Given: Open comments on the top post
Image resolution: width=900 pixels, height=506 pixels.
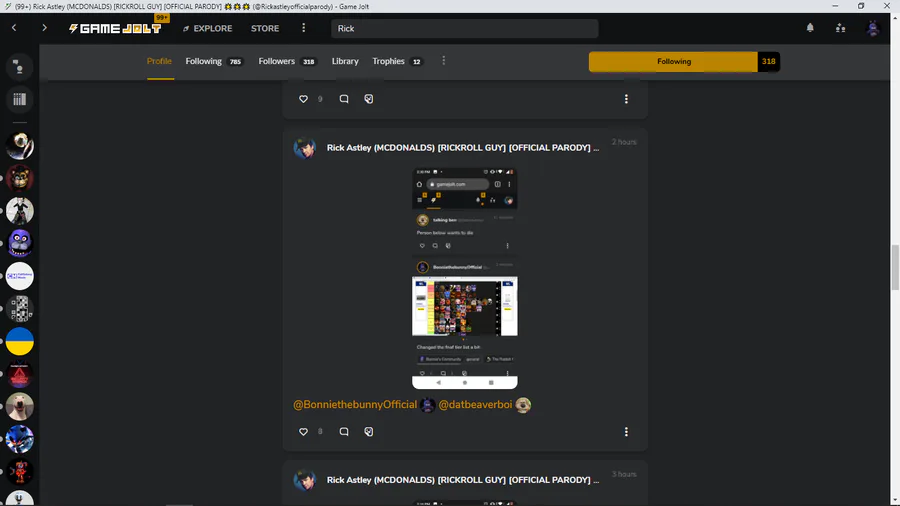Looking at the screenshot, I should point(344,99).
